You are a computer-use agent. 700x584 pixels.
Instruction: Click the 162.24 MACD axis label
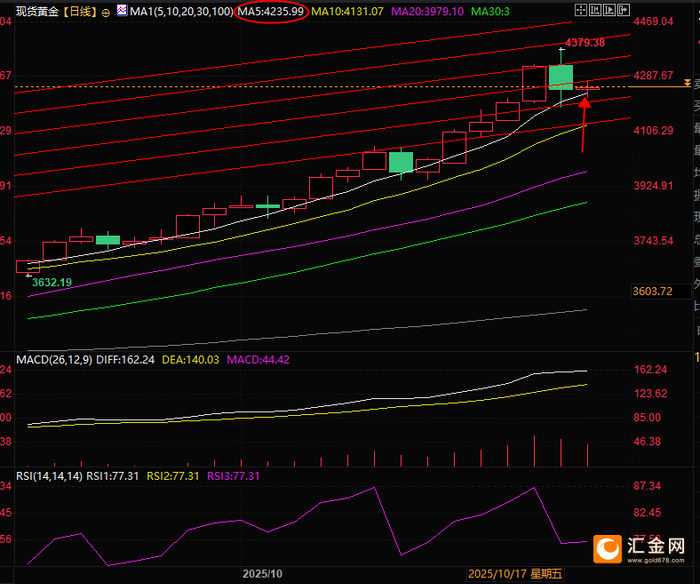tap(650, 369)
